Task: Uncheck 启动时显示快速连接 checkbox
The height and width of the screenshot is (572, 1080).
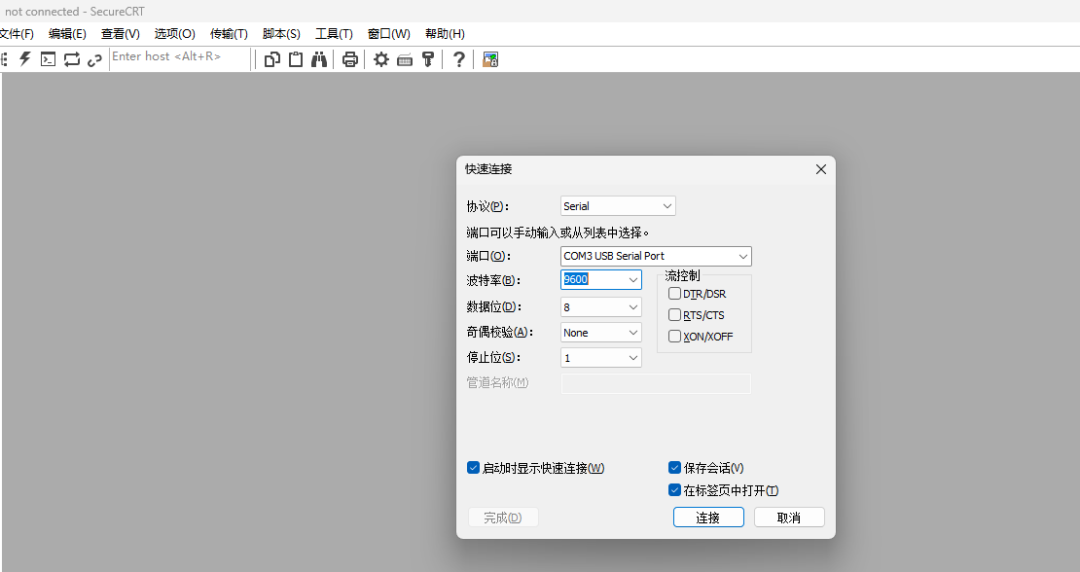Action: (x=473, y=468)
